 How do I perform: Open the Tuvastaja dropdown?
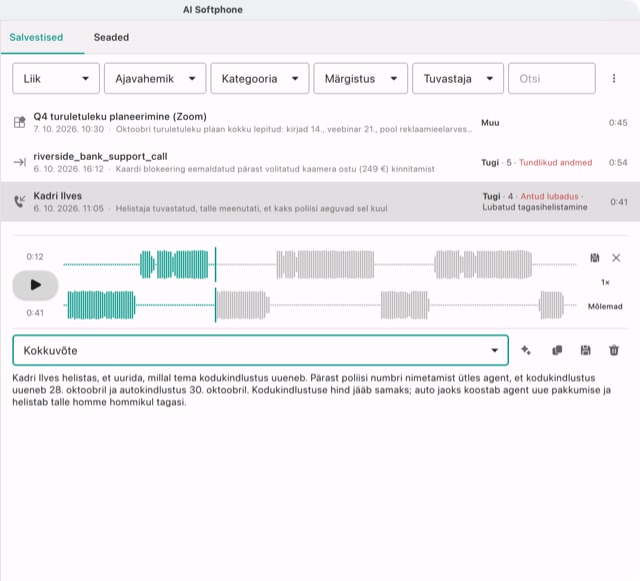(x=458, y=78)
